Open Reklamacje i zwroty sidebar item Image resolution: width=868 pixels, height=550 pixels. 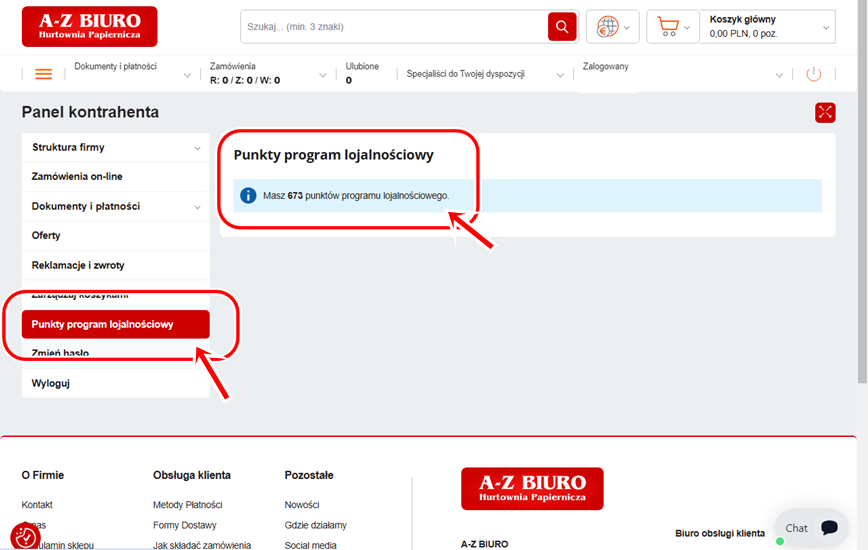pos(116,265)
